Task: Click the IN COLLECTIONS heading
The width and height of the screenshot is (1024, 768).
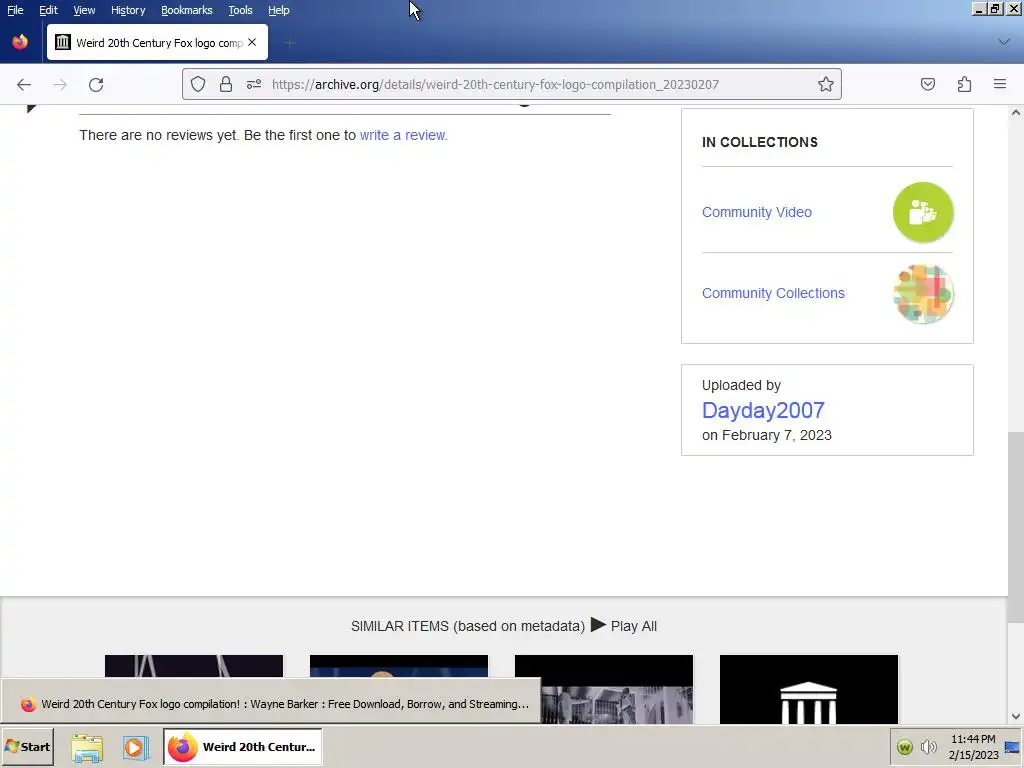Action: click(x=760, y=142)
